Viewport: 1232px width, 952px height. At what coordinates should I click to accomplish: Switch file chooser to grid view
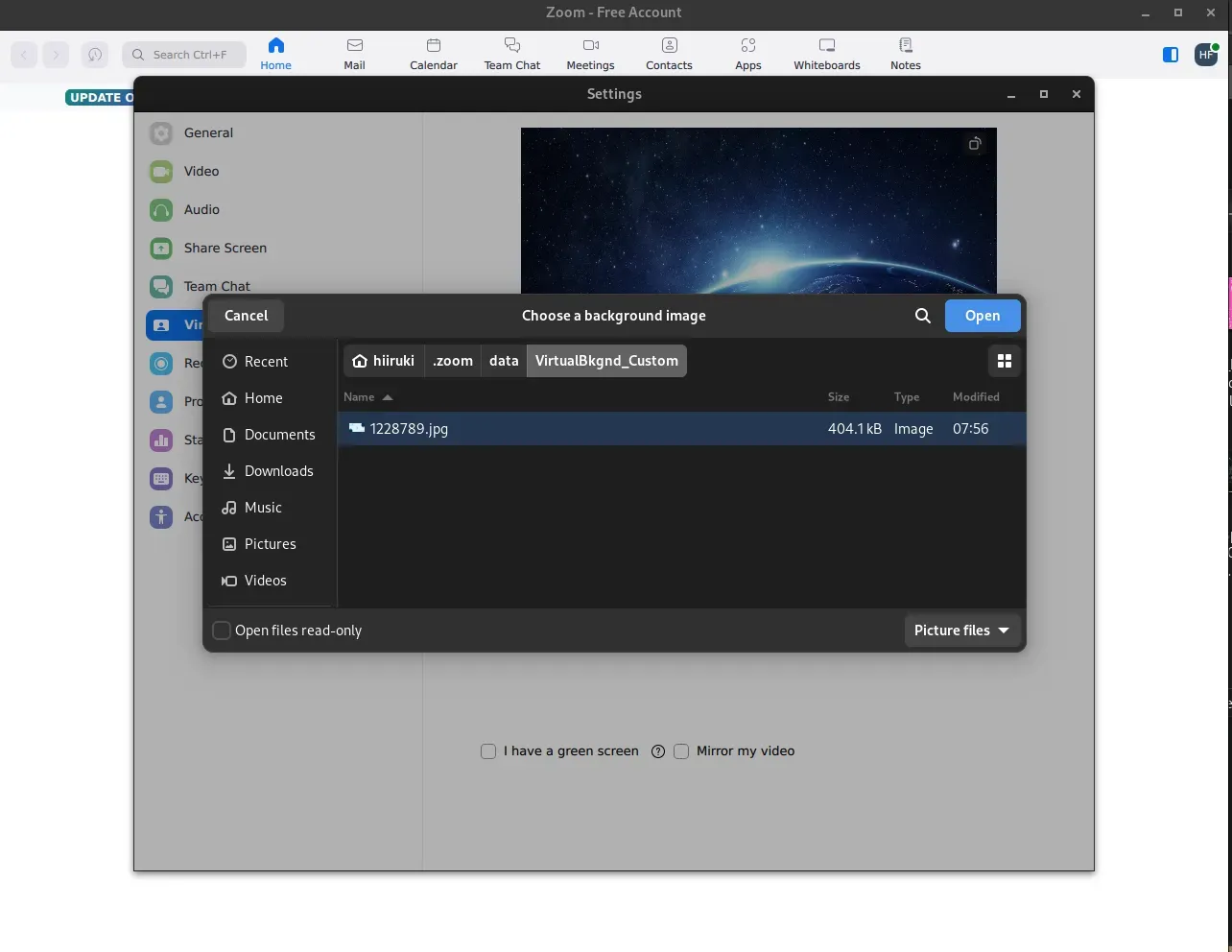coord(1005,361)
